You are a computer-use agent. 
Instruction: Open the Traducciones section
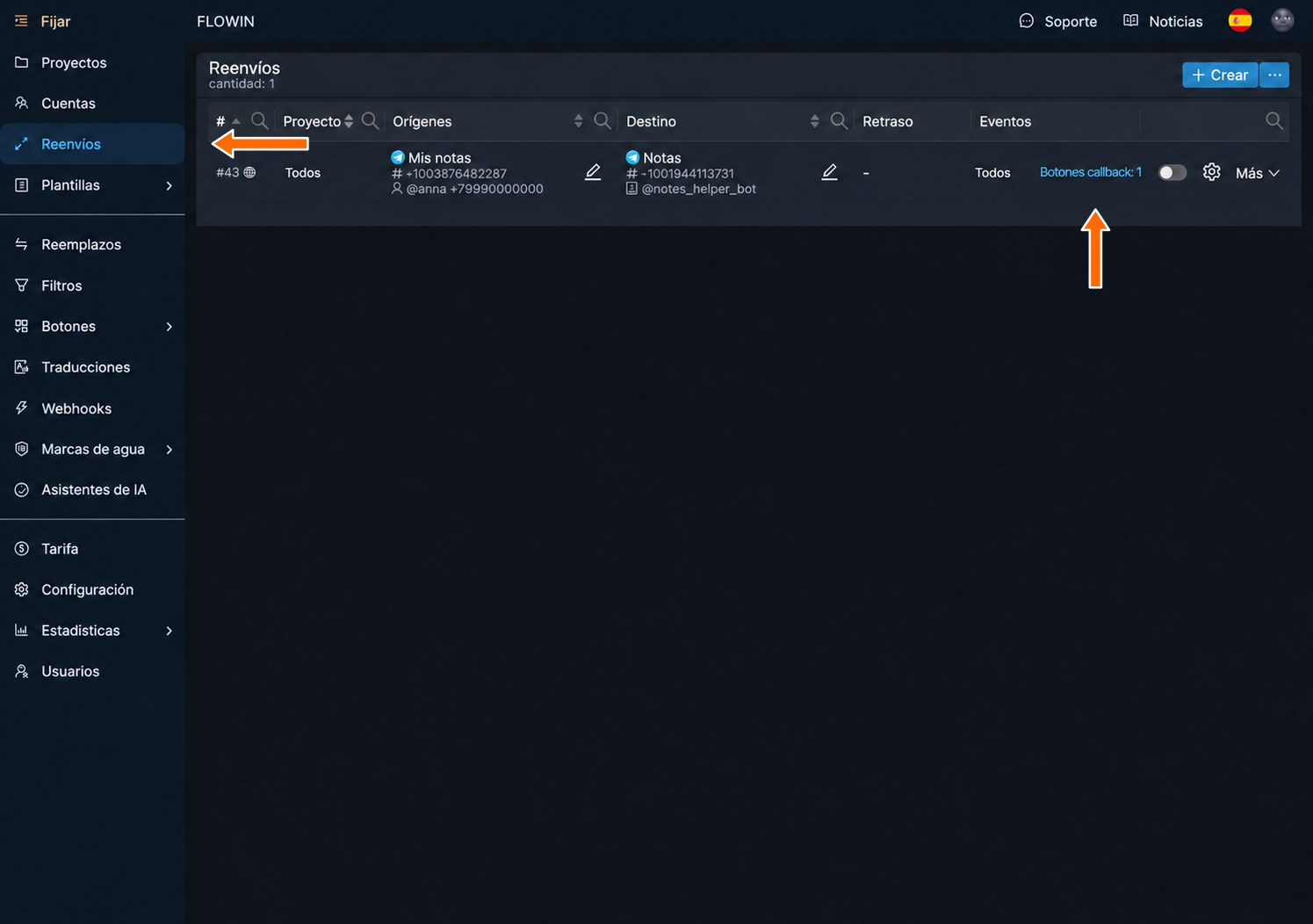(x=92, y=367)
